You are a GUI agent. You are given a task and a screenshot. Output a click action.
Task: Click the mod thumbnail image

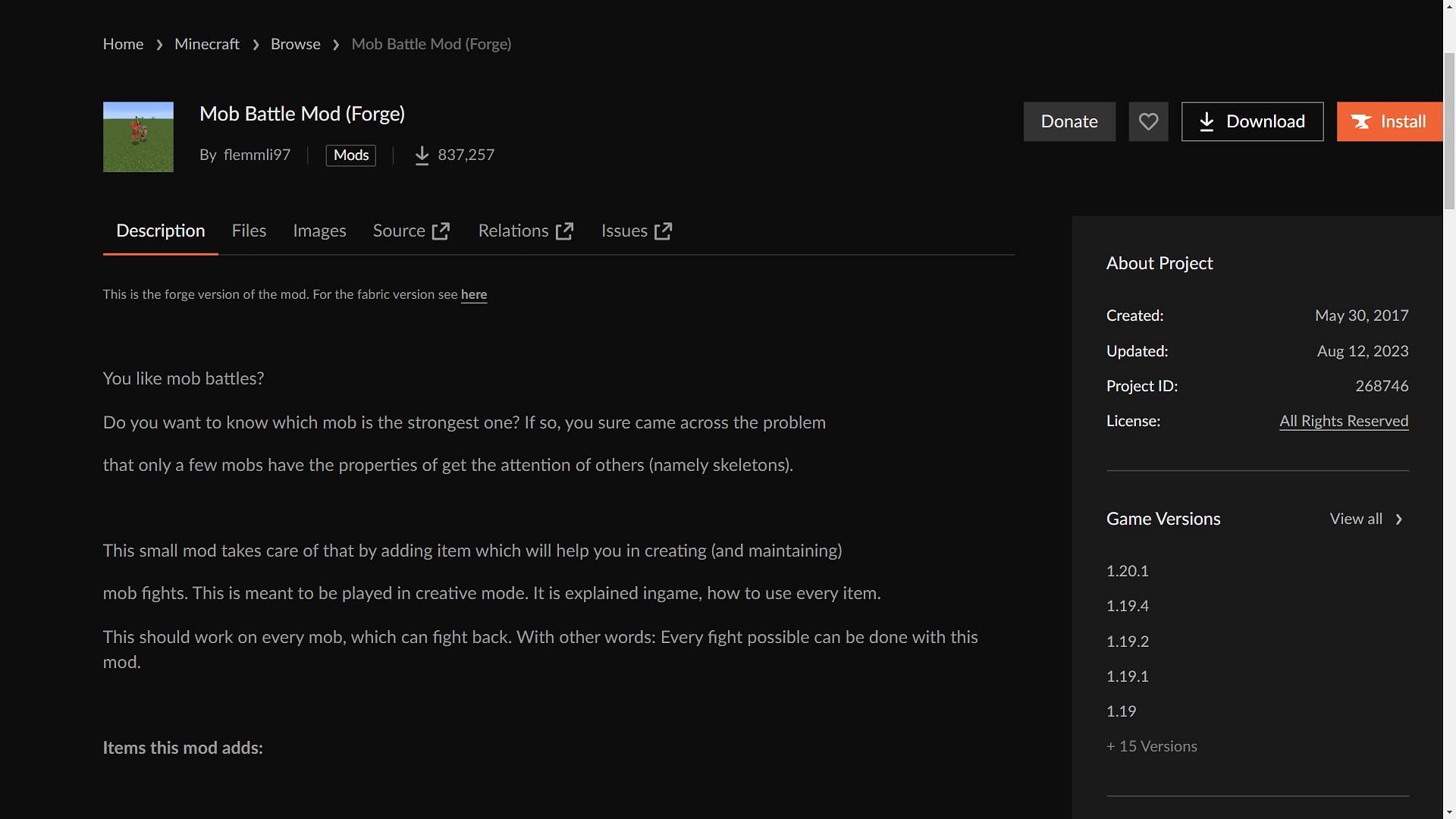tap(138, 136)
